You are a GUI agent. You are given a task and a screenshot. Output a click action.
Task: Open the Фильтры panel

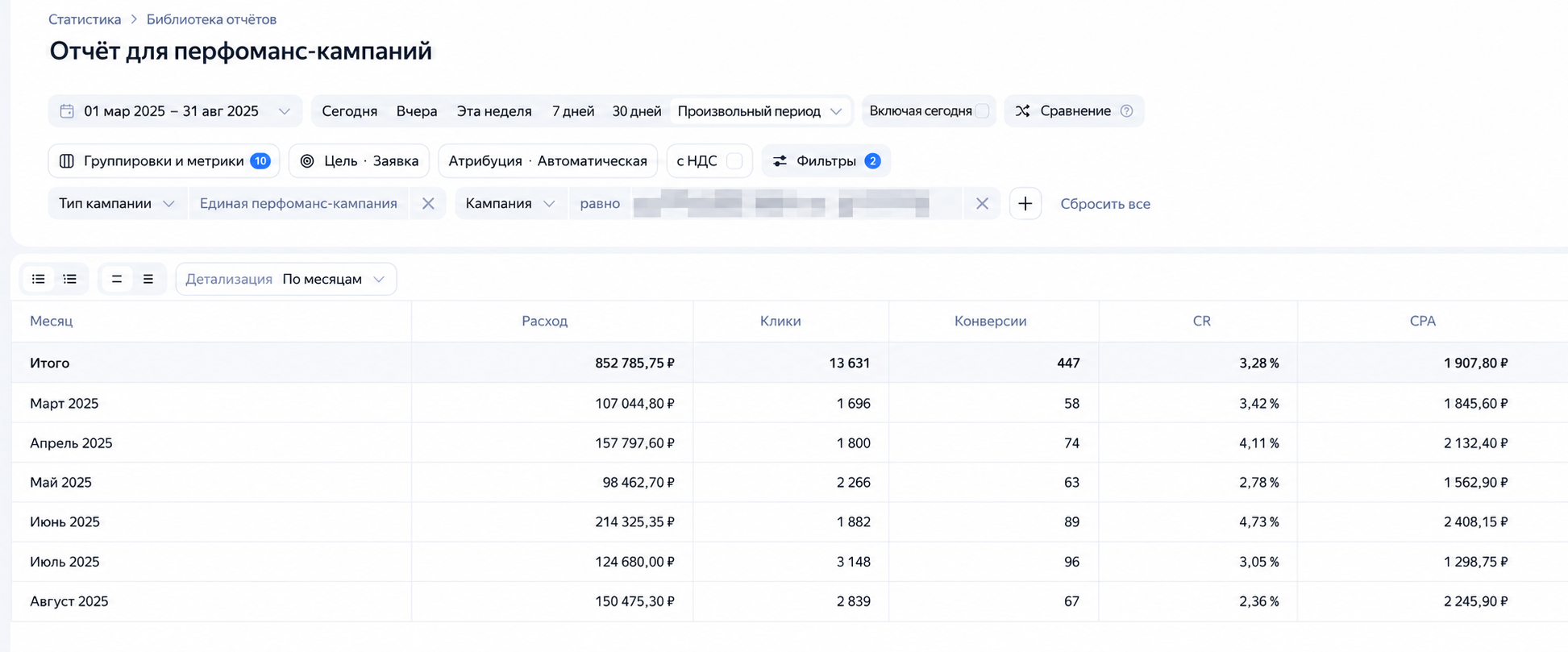(826, 161)
